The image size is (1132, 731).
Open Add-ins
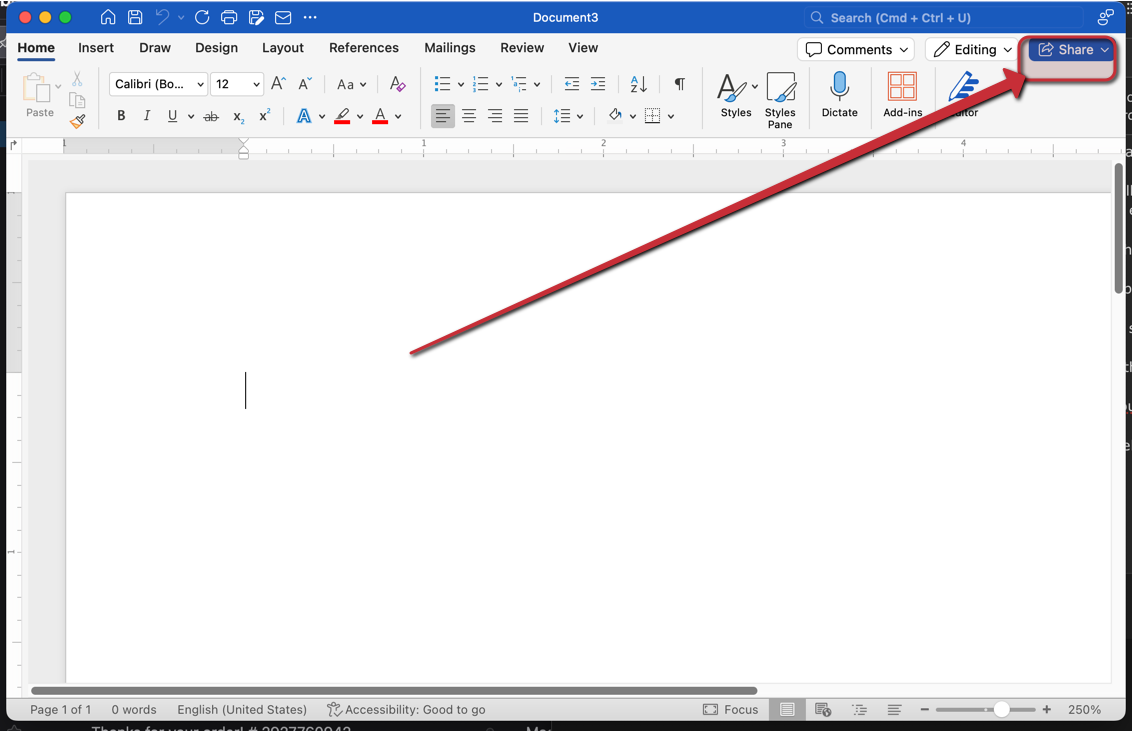tap(902, 95)
